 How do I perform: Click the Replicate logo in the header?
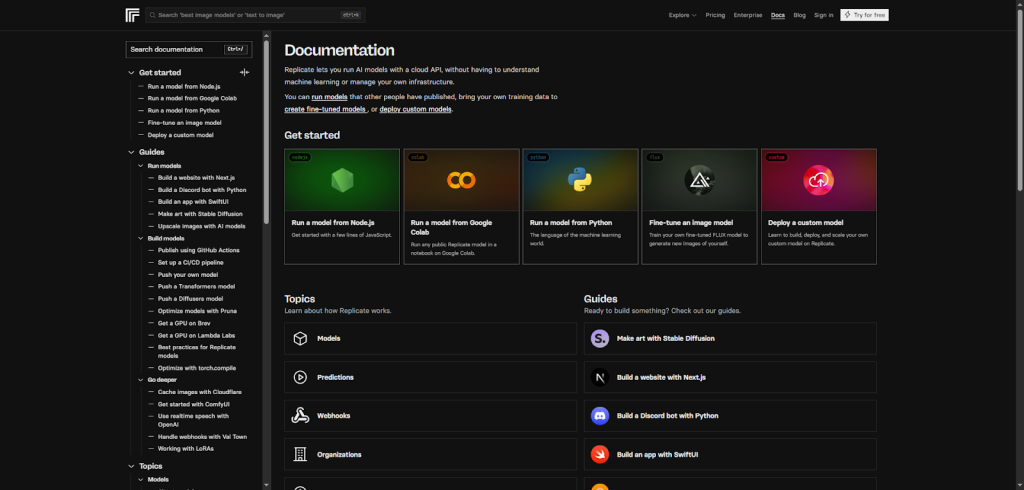132,15
